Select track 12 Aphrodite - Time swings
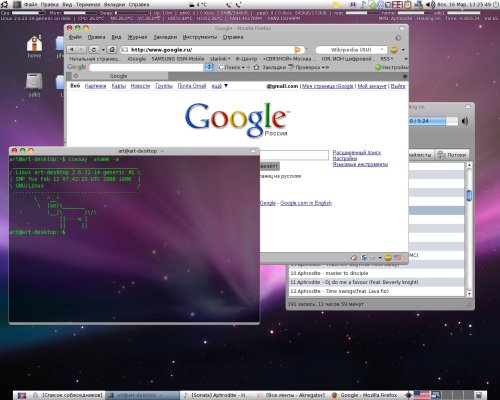 pos(376,291)
